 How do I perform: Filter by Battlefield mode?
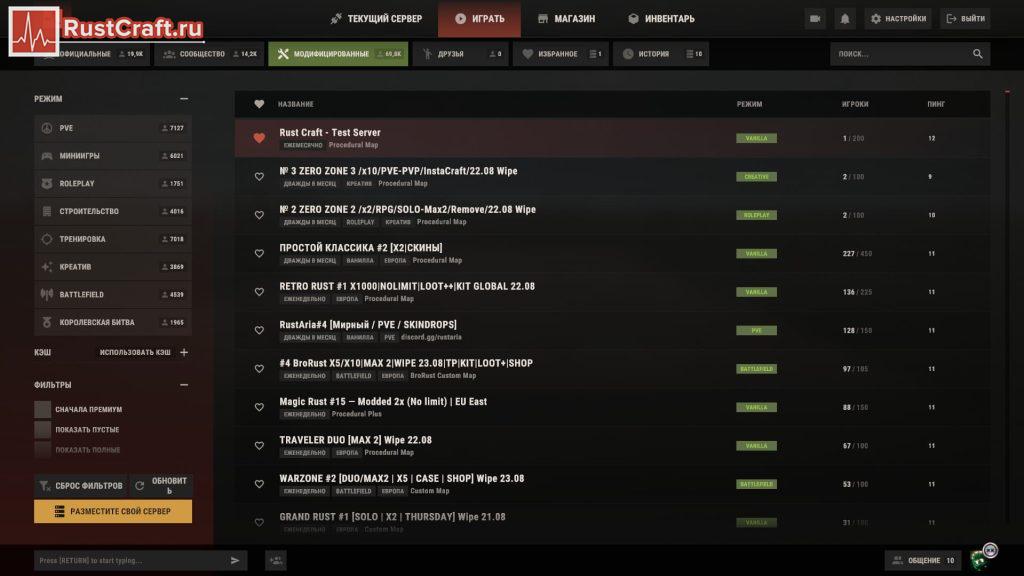[113, 295]
